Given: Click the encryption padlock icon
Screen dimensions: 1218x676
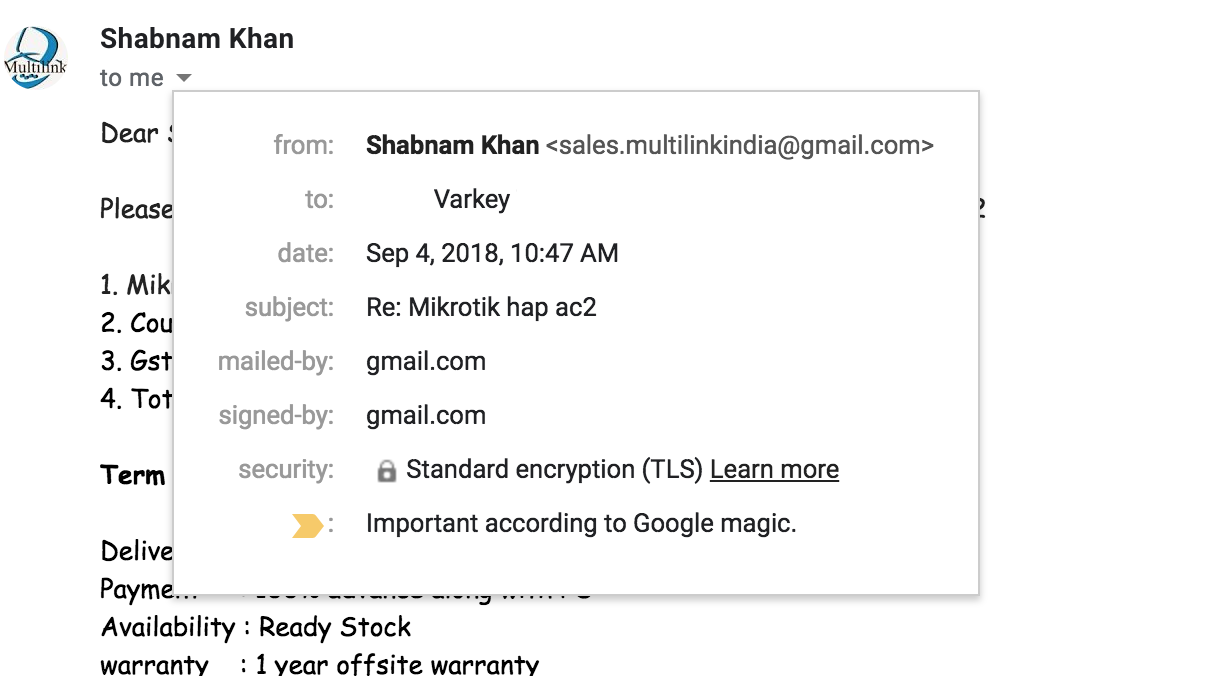Looking at the screenshot, I should (x=386, y=471).
